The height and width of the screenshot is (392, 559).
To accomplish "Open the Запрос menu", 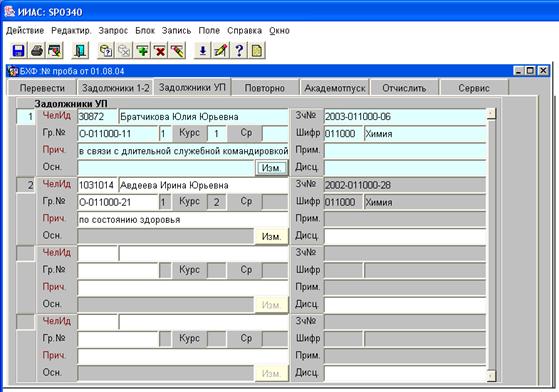I will tap(113, 31).
